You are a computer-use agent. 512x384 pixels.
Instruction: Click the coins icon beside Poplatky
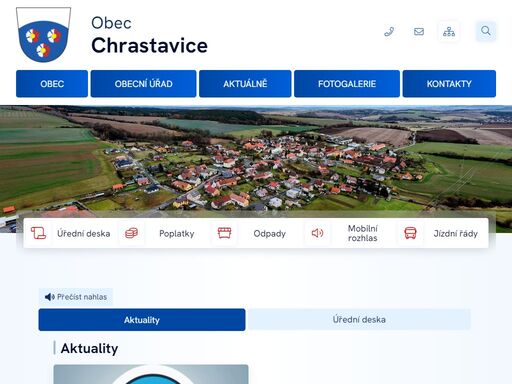131,233
